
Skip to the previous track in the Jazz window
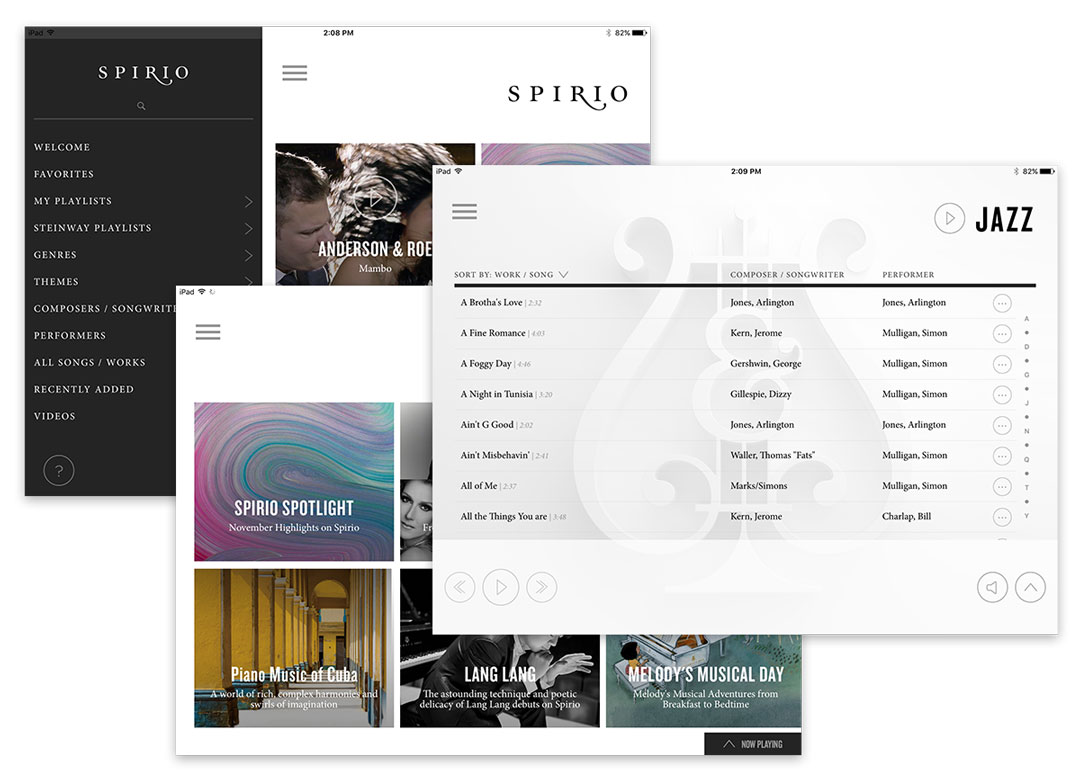(459, 588)
